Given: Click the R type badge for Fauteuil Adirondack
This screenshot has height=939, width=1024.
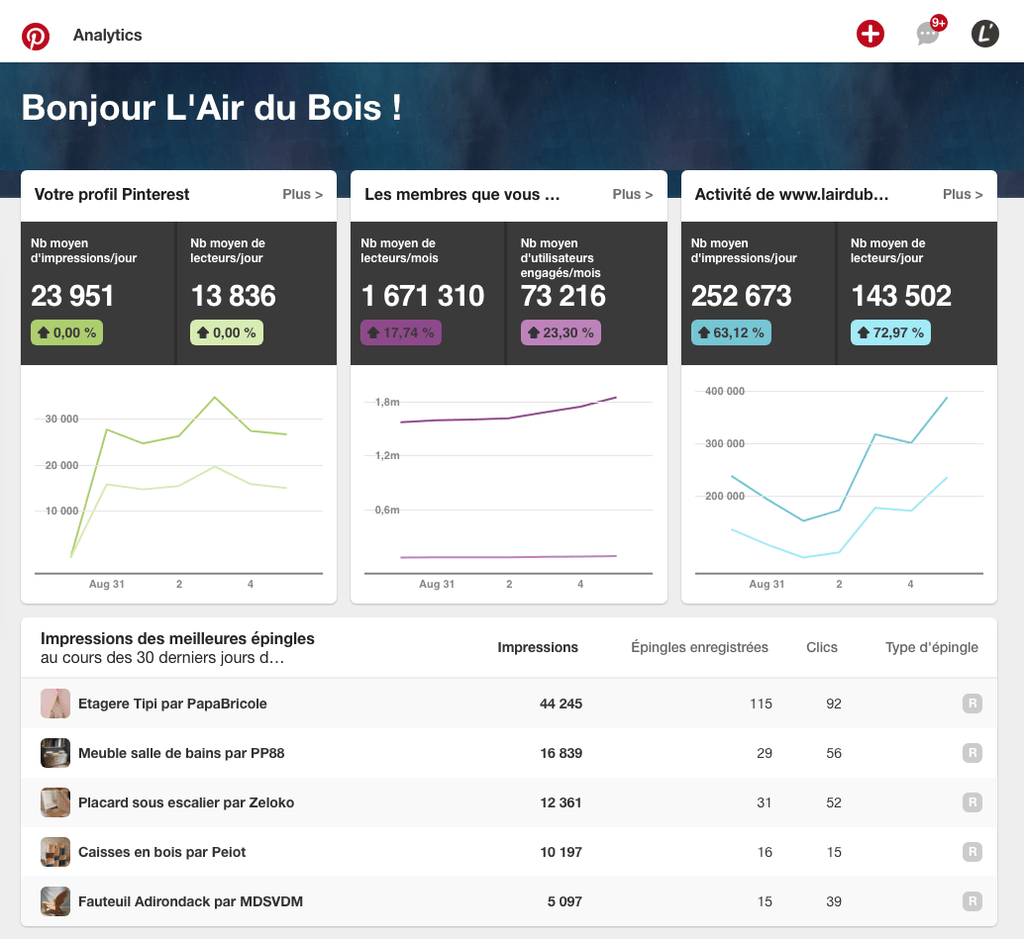Looking at the screenshot, I should click(972, 901).
